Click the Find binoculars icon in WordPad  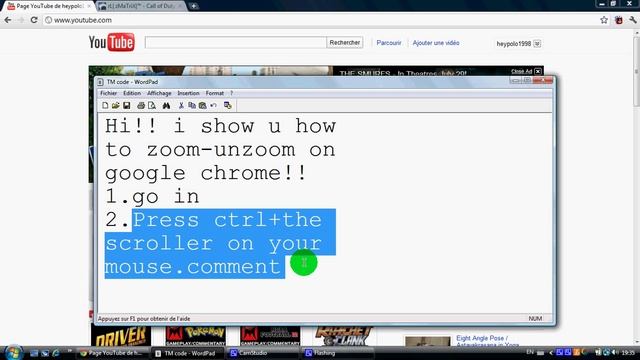[166, 106]
